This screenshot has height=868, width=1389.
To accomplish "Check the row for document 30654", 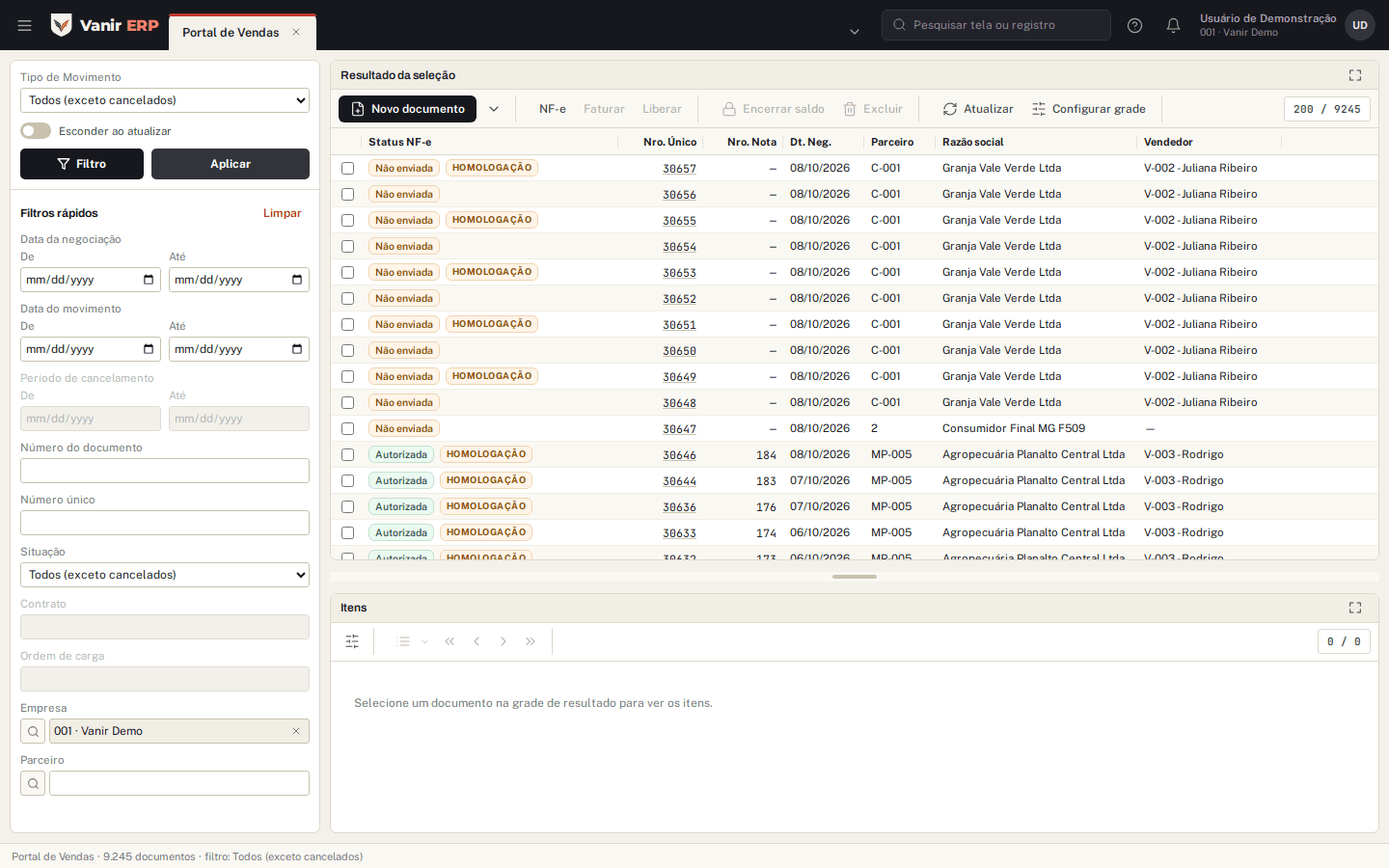I will coord(347,246).
